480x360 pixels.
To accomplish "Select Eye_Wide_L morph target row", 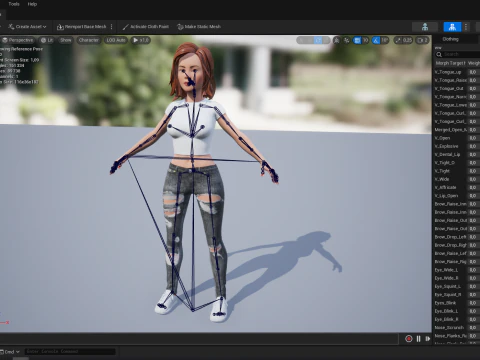I will click(x=457, y=270).
